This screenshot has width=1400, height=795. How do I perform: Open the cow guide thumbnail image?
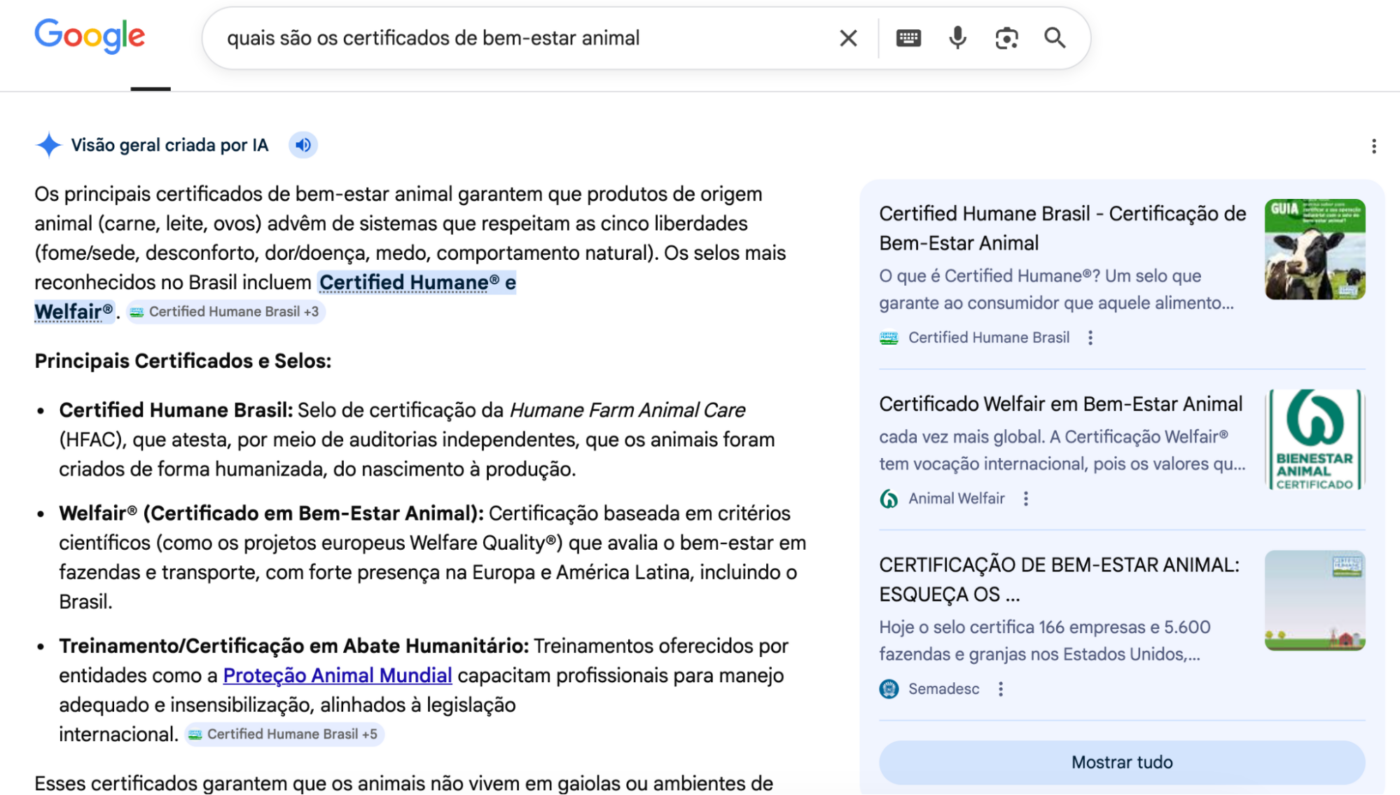click(1314, 249)
